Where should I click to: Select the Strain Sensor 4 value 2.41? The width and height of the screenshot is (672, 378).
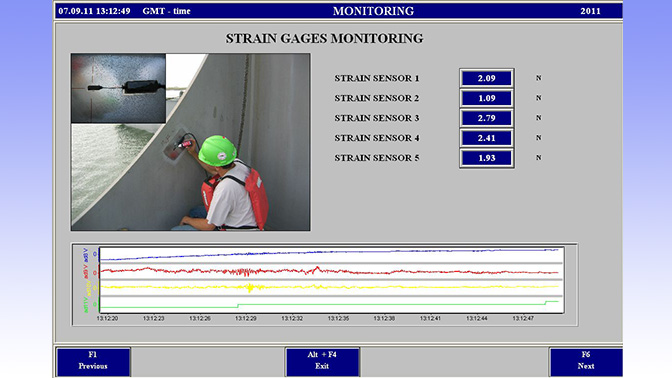pyautogui.click(x=486, y=138)
